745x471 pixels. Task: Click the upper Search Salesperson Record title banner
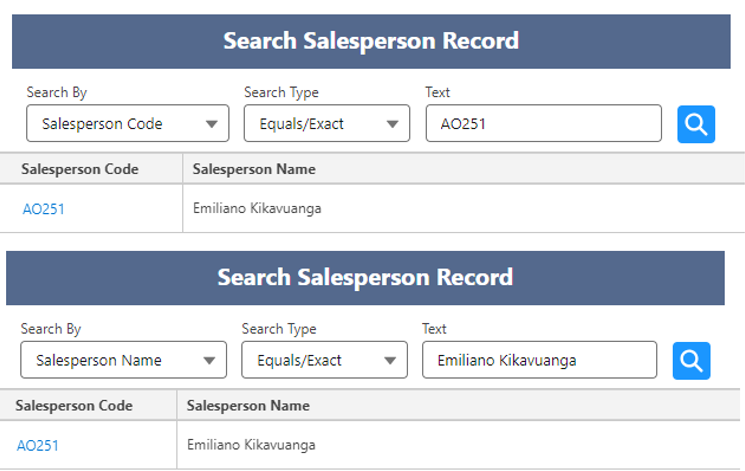coord(371,41)
